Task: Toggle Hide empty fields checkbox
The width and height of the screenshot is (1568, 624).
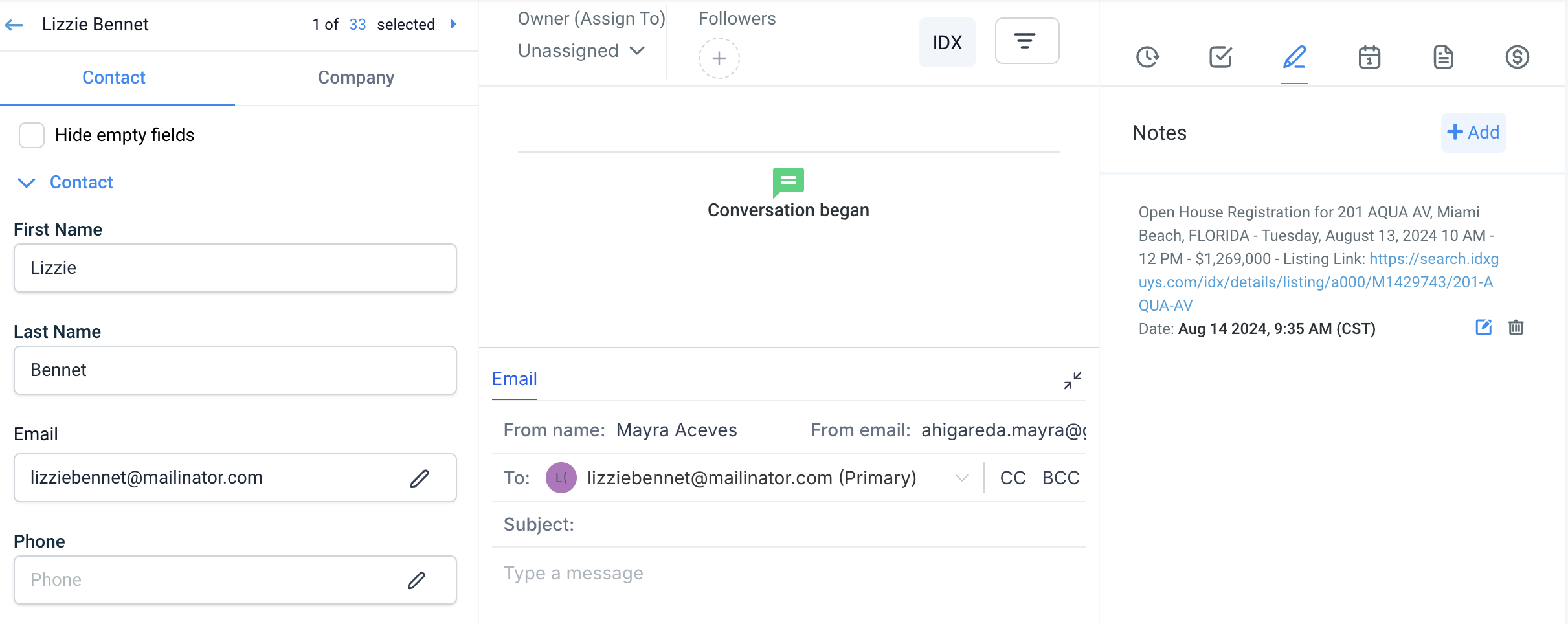Action: (32, 135)
